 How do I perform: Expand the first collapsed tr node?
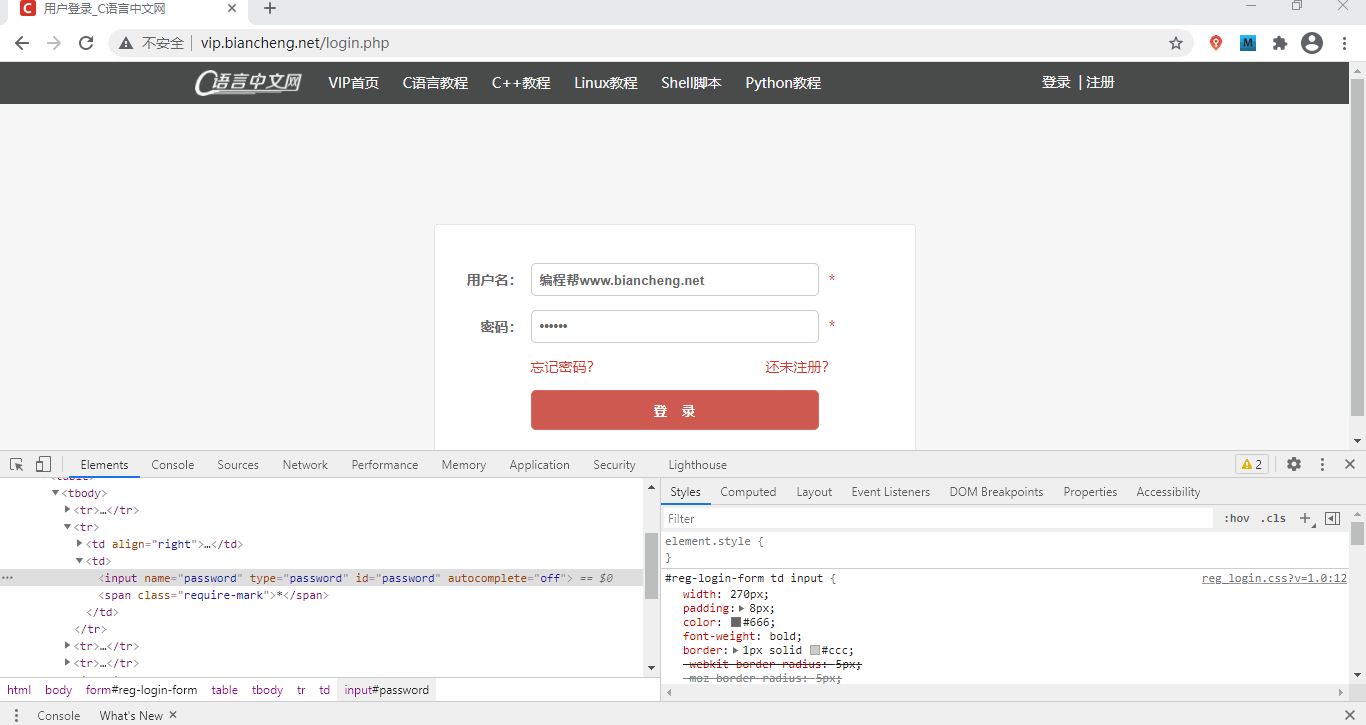tap(68, 510)
